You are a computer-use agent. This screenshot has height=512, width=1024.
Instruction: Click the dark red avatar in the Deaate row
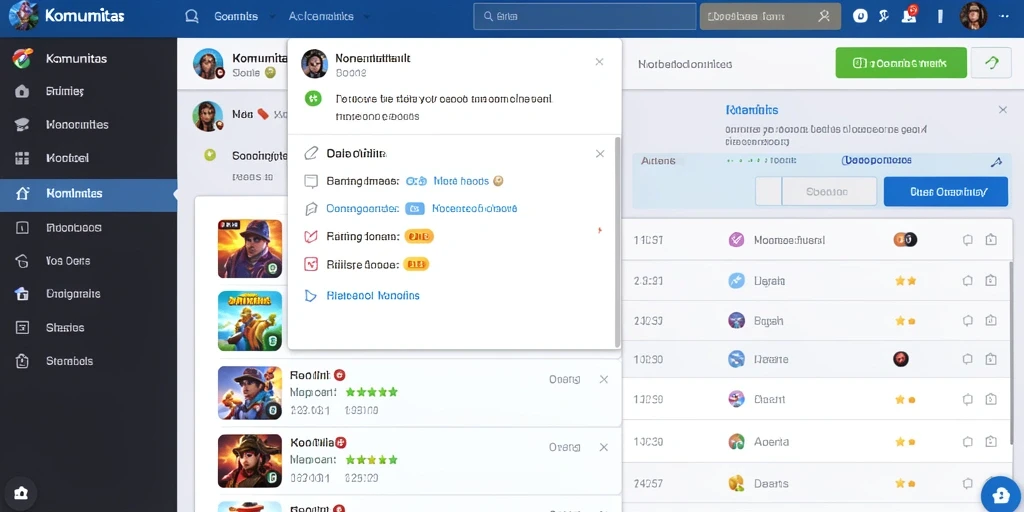[901, 359]
